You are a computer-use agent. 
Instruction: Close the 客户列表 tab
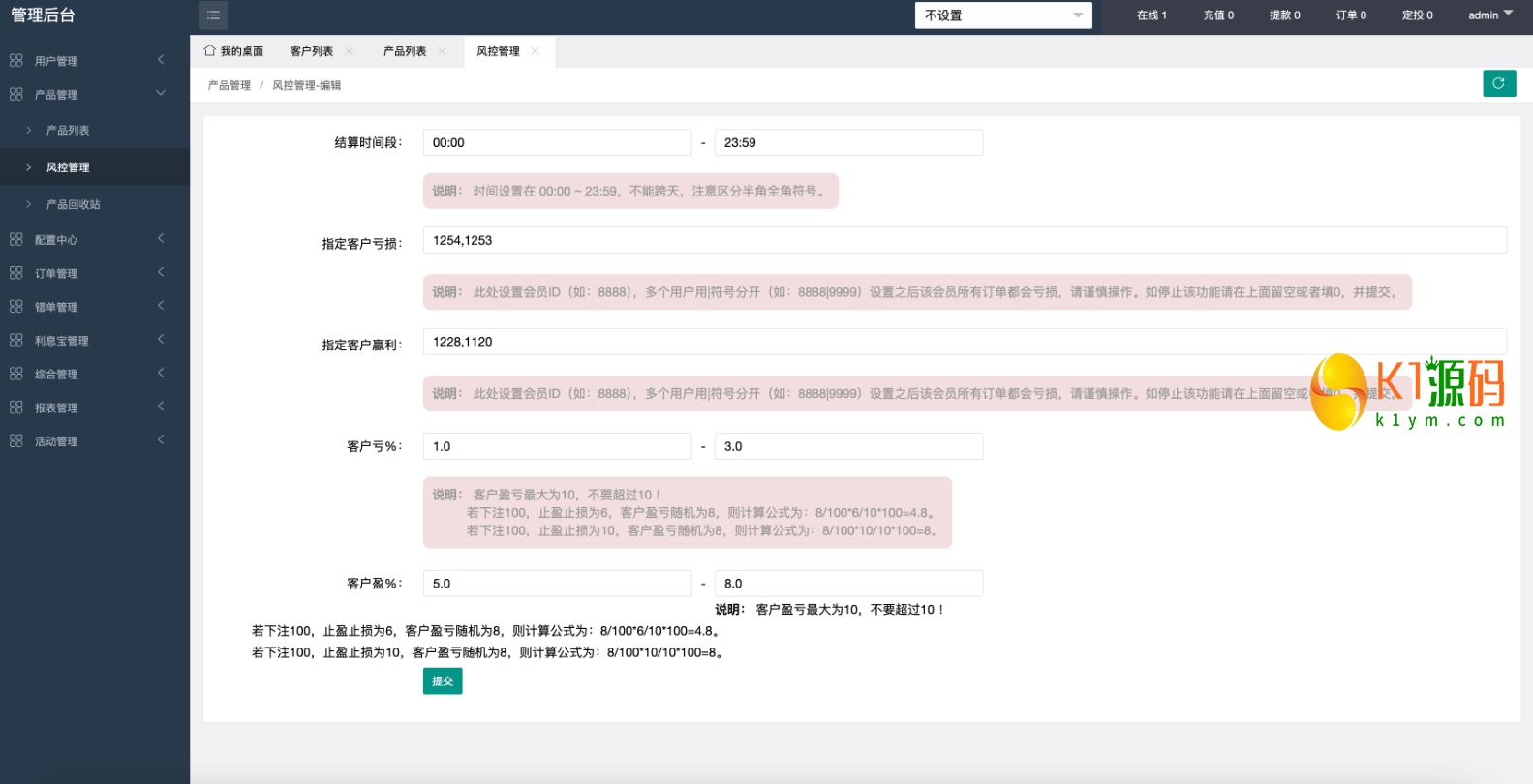click(349, 51)
